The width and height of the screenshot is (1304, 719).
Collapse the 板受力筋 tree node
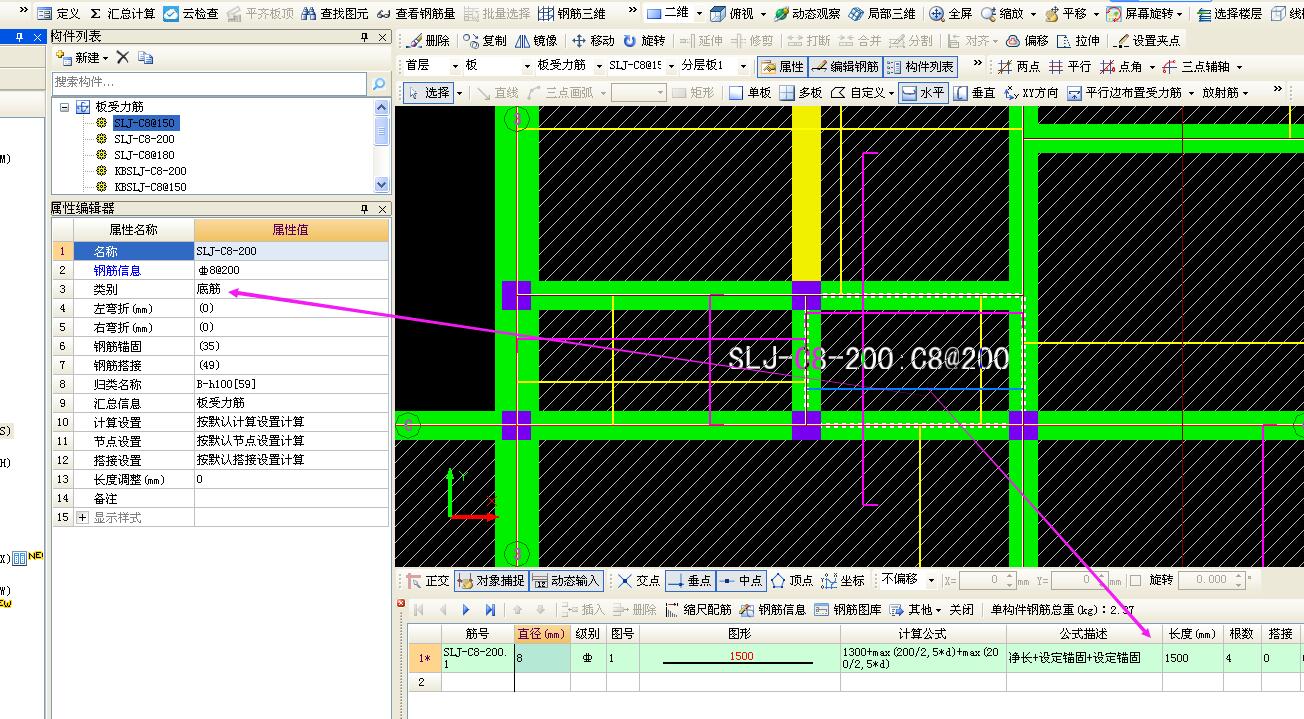pos(65,107)
